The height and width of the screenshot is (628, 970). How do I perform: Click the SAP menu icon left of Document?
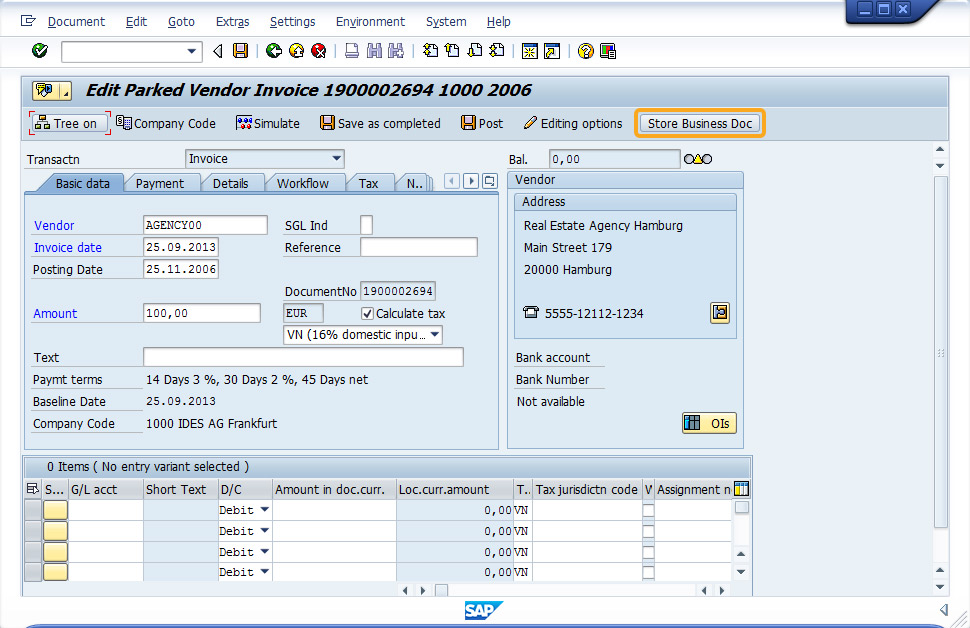pyautogui.click(x=28, y=21)
